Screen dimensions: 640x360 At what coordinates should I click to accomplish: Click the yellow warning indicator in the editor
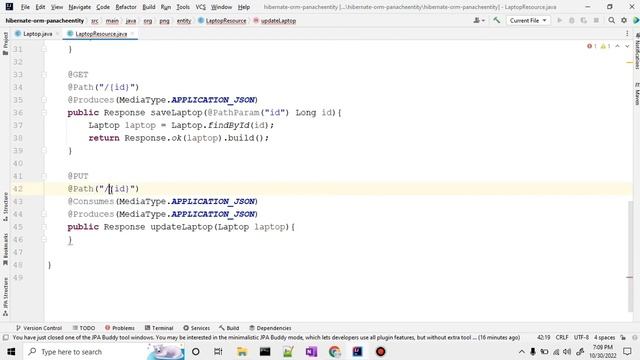point(605,46)
